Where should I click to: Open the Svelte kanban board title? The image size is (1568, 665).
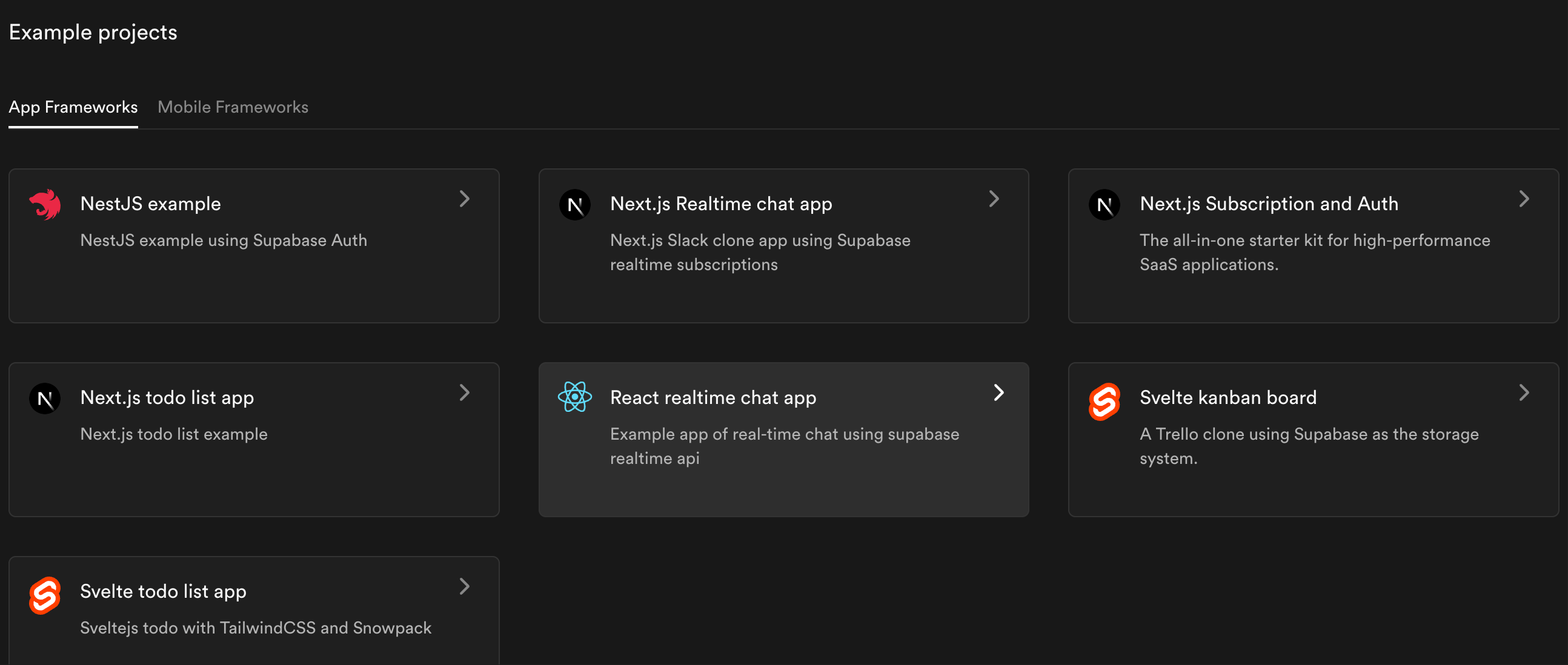[x=1227, y=397]
